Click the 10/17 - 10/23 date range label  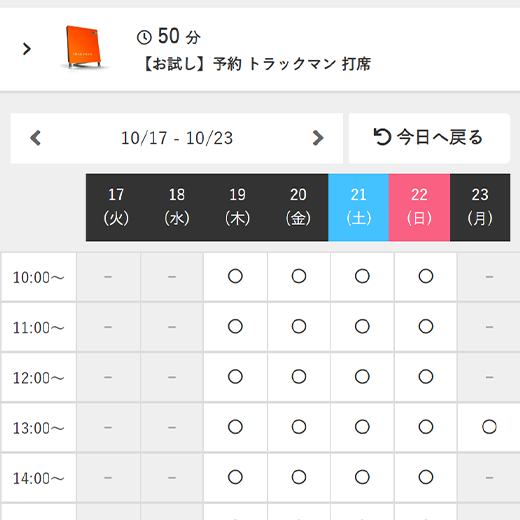177,138
